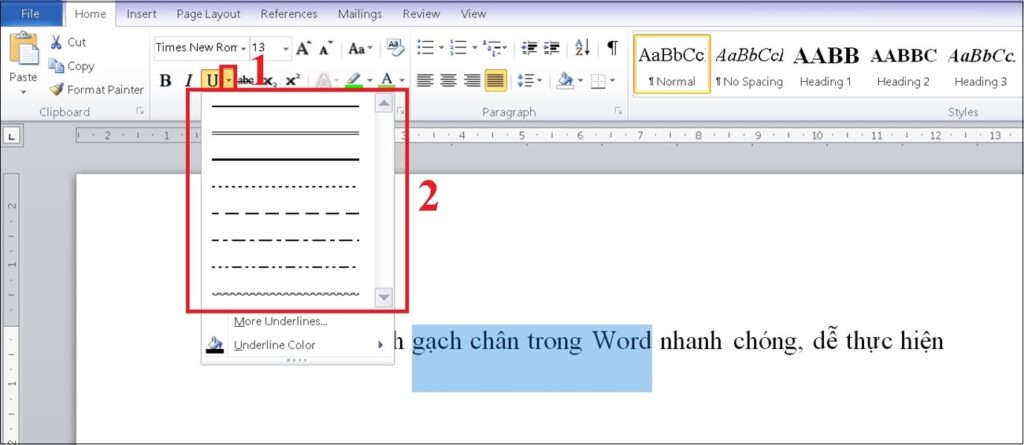
Task: Apply superscript formatting
Action: [x=293, y=80]
